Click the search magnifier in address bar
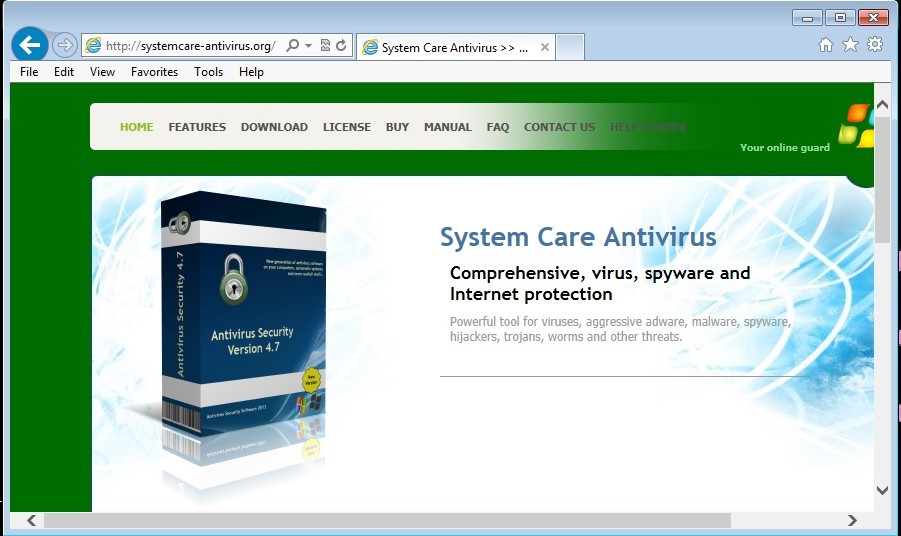901x536 pixels. tap(292, 45)
